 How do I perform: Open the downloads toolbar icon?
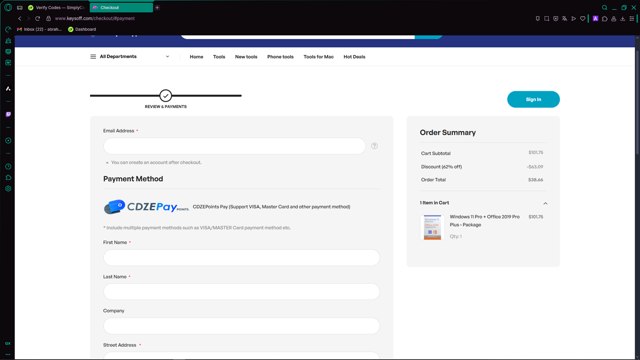[x=622, y=18]
